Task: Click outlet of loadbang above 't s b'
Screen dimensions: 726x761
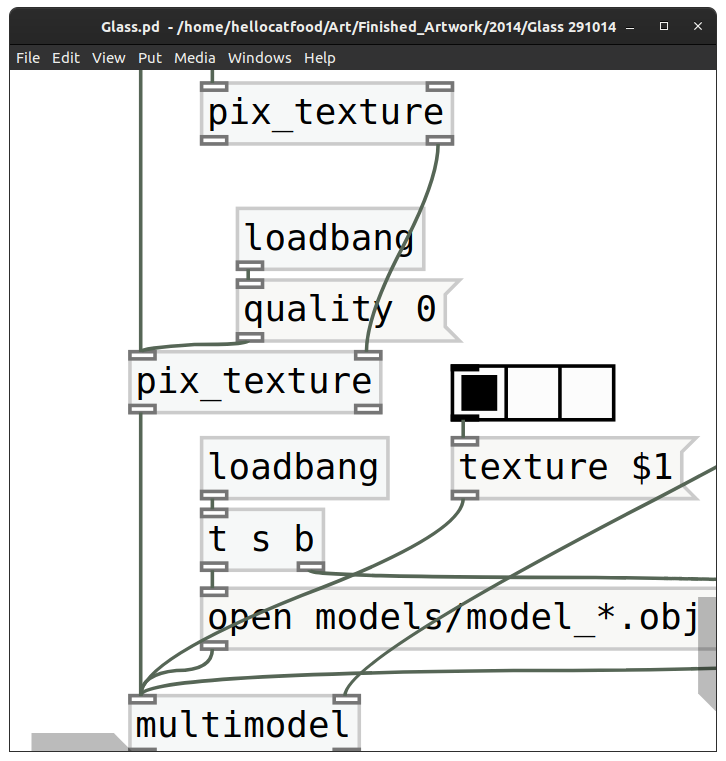Action: click(214, 495)
